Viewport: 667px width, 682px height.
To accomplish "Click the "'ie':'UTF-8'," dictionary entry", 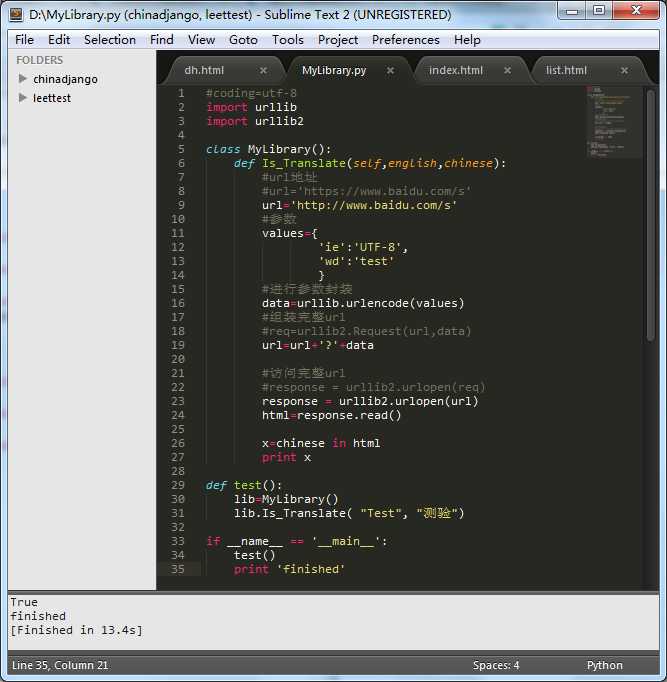I will (363, 247).
